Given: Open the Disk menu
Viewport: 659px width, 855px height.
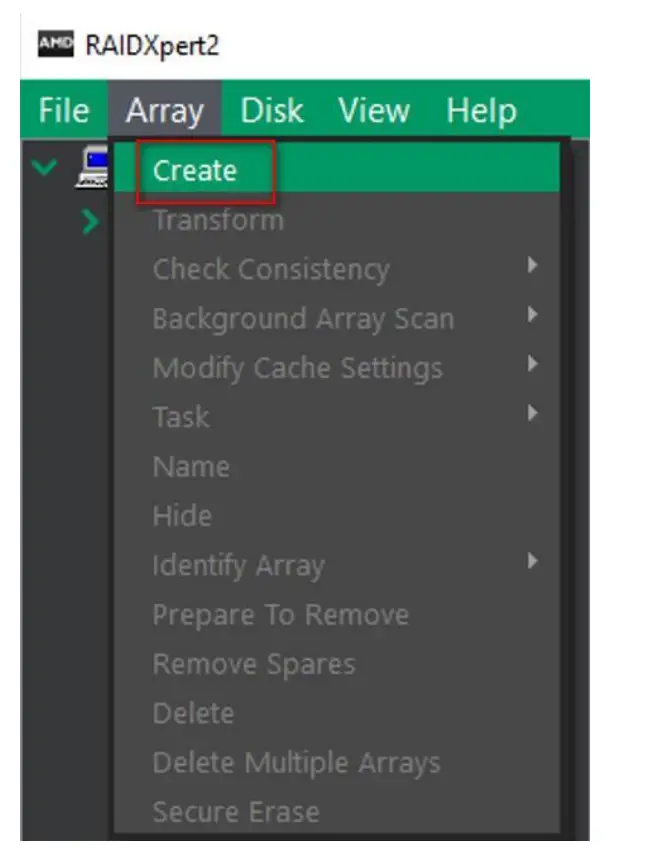Looking at the screenshot, I should pyautogui.click(x=270, y=110).
